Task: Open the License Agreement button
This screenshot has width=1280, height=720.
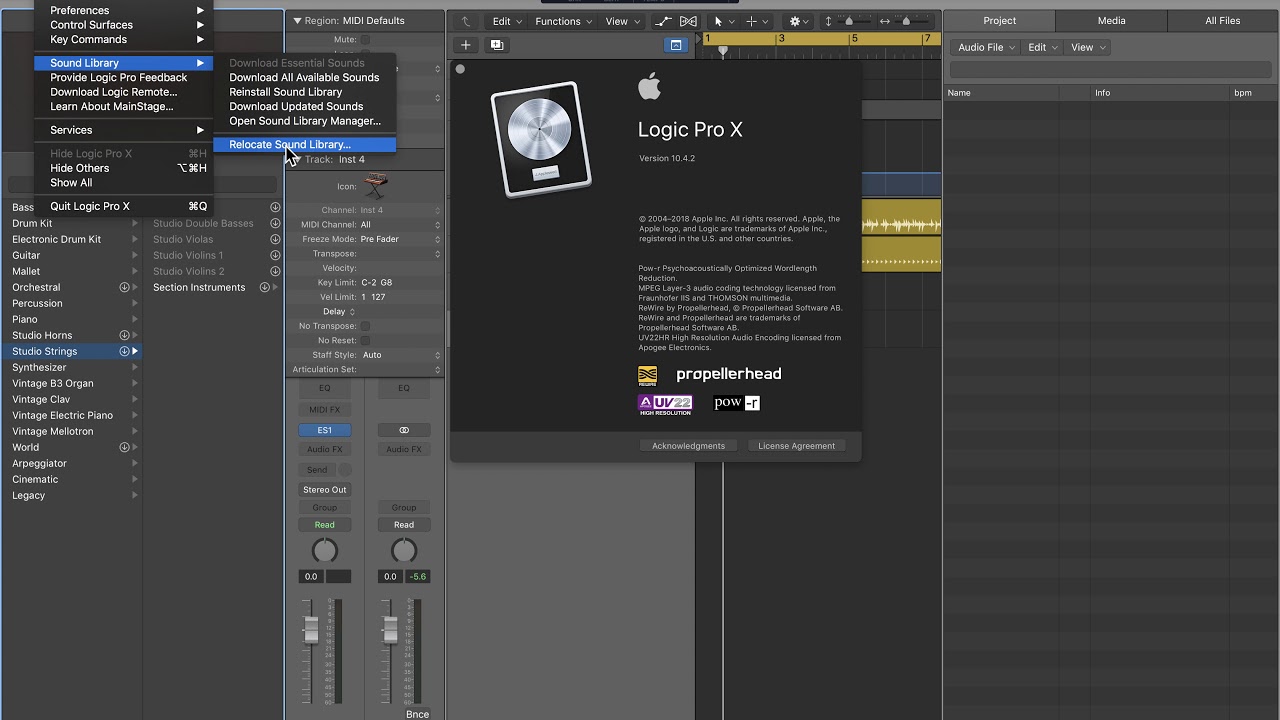Action: pyautogui.click(x=796, y=446)
